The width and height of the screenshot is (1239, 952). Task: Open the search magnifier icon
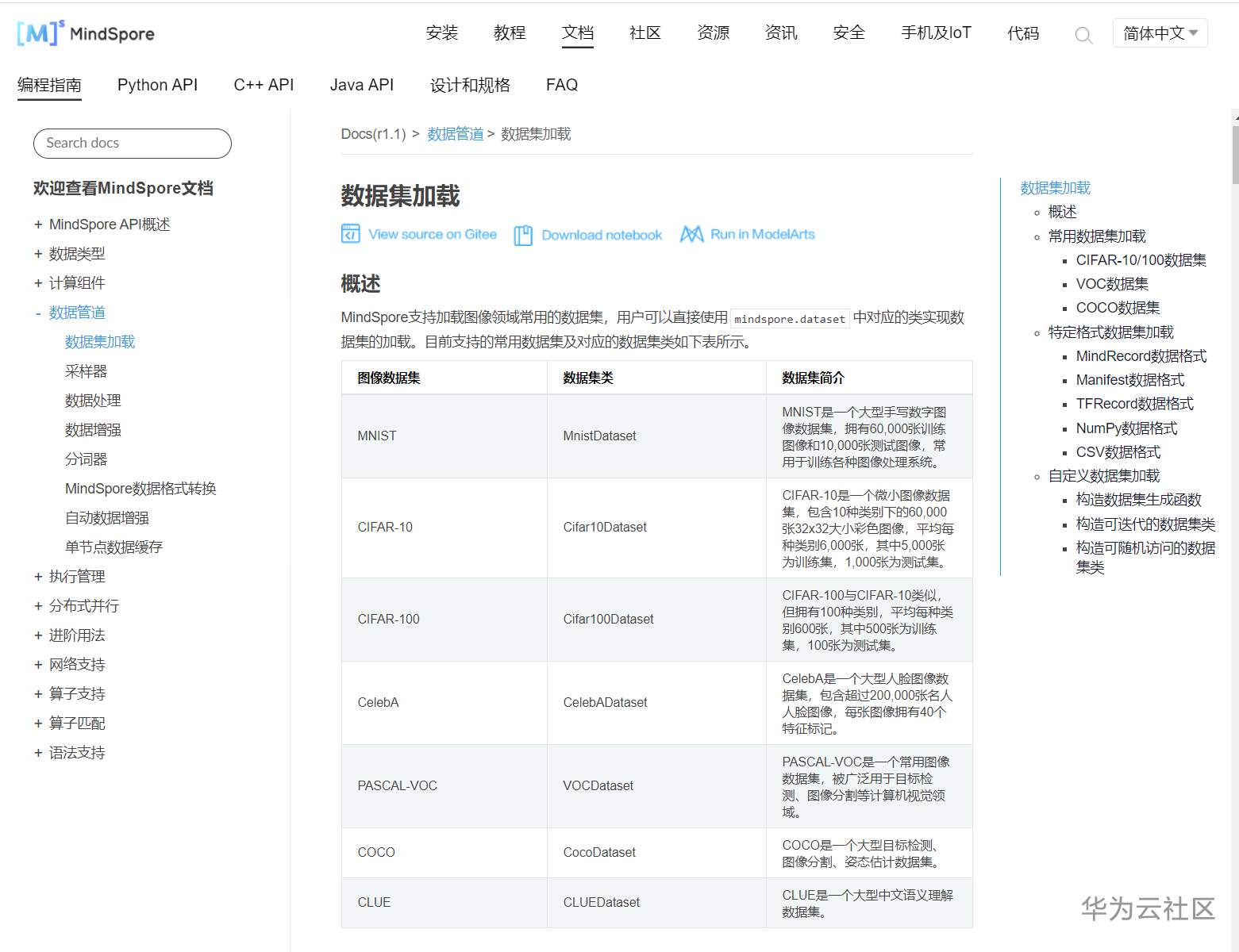coord(1083,35)
